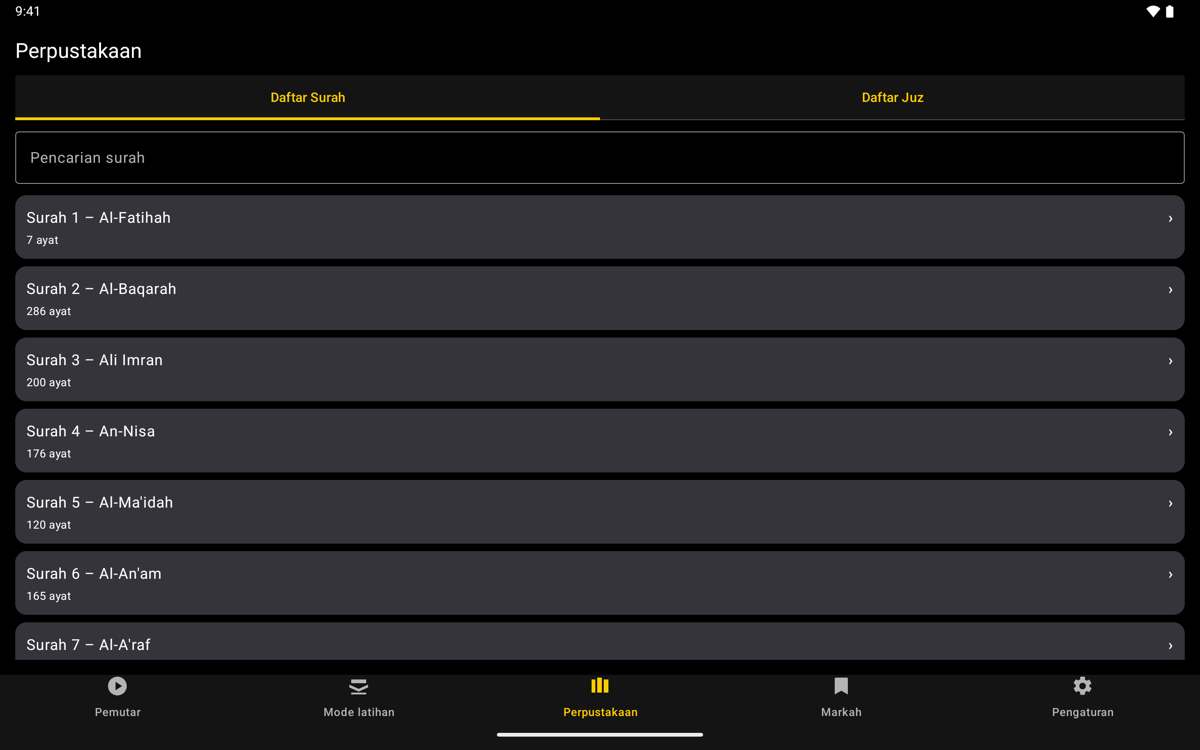Tap the Pemutar navigation label
Screen dimensions: 1200x750
(117, 712)
